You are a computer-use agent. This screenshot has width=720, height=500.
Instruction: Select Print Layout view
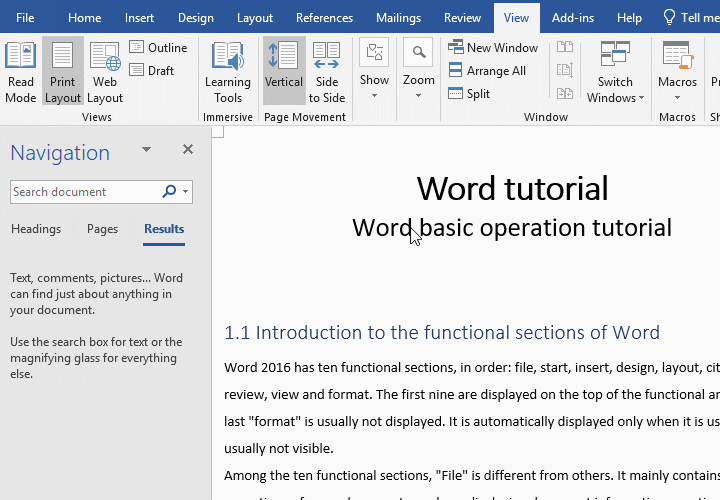63,71
